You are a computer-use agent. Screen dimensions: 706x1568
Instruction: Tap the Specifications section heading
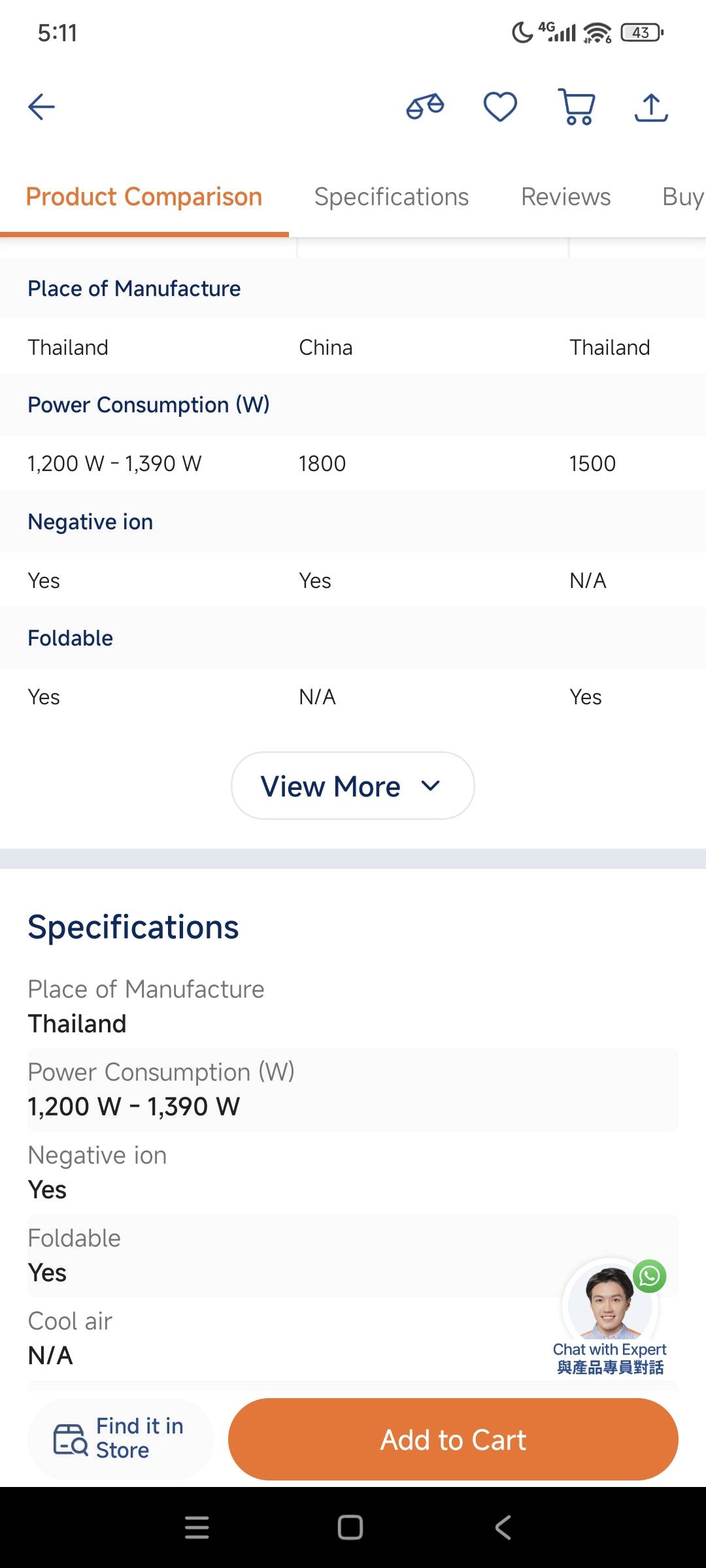point(133,927)
